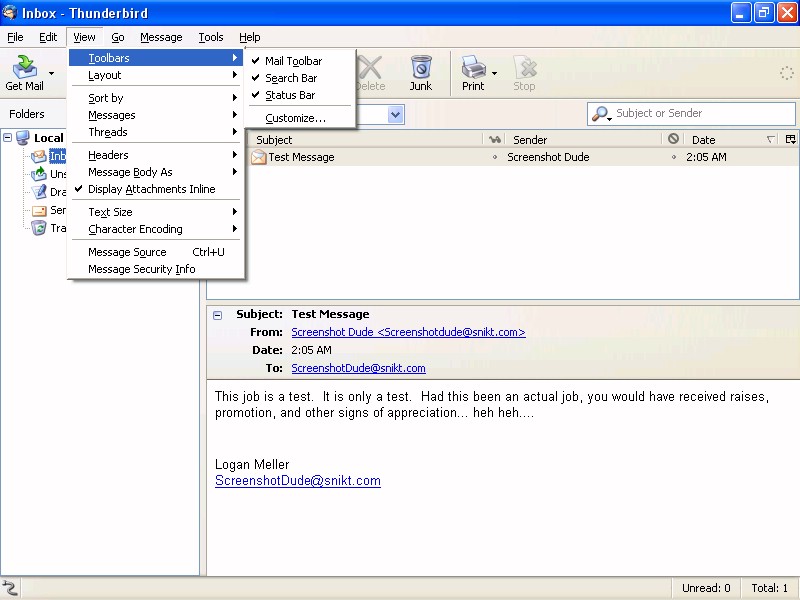Click the Local Folders computer icon

22,138
